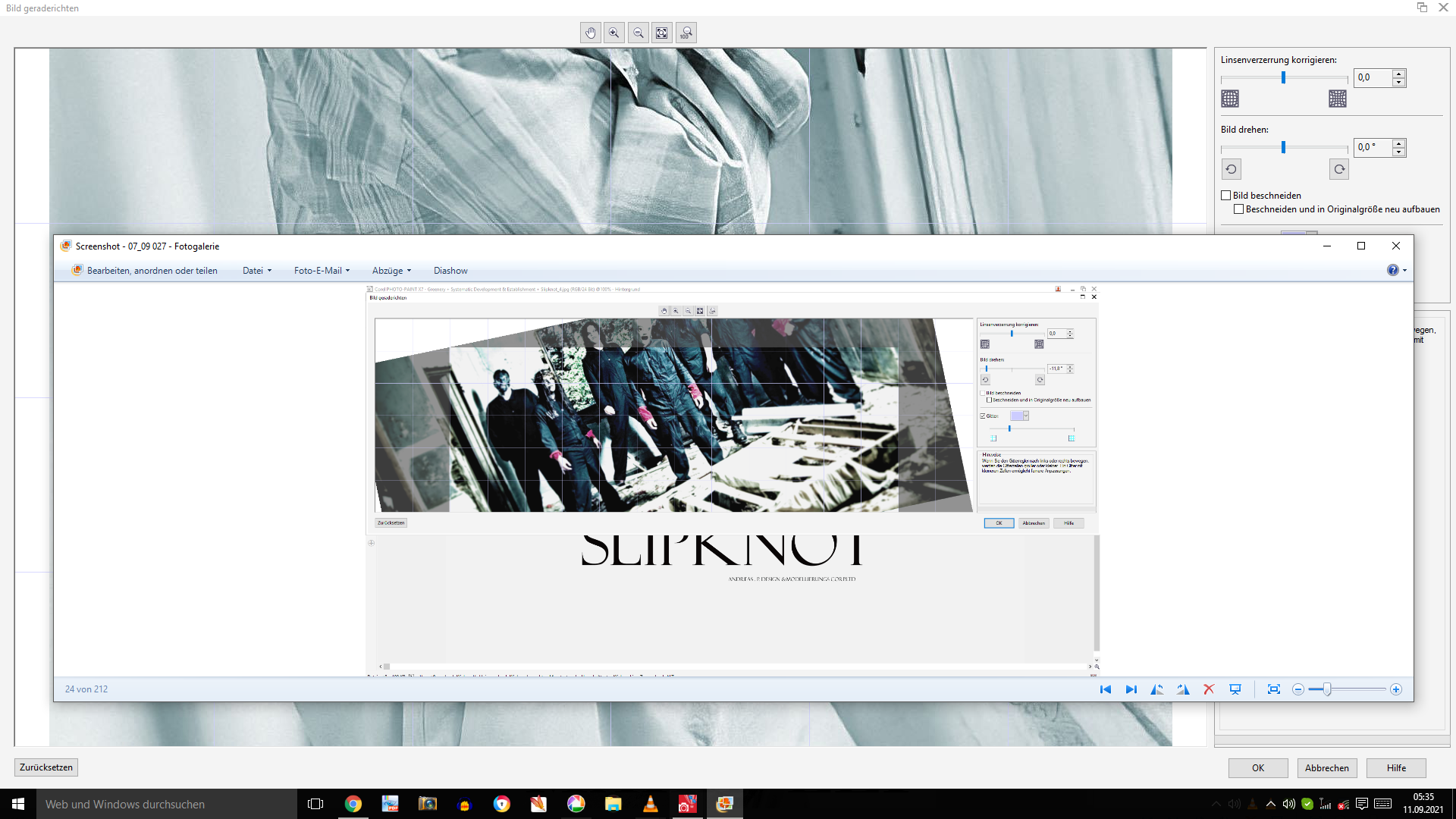Start slideshow icon in Fotogalerie bottom bar

click(x=1235, y=689)
